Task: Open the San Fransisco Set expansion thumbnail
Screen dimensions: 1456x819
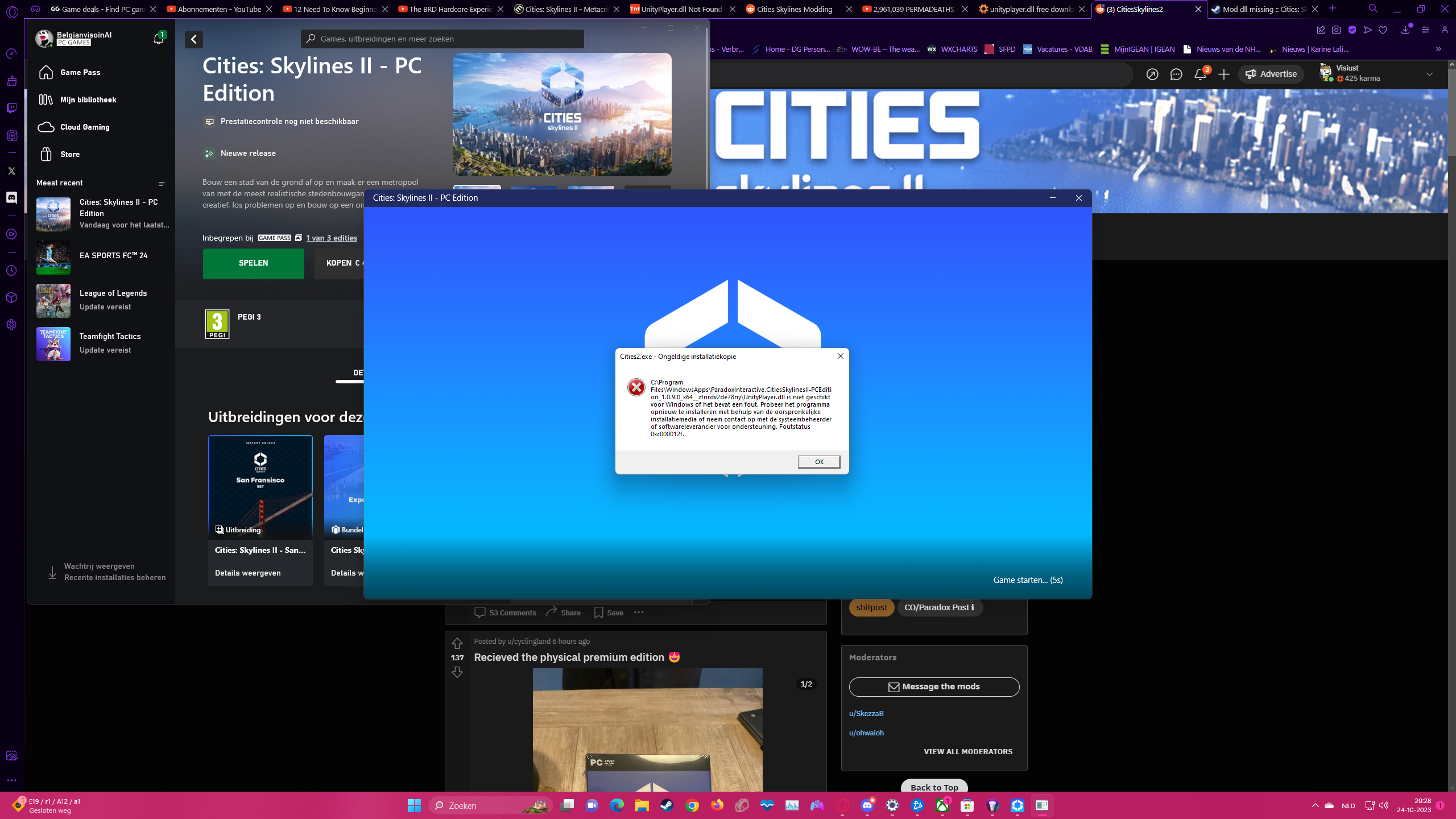Action: click(260, 487)
